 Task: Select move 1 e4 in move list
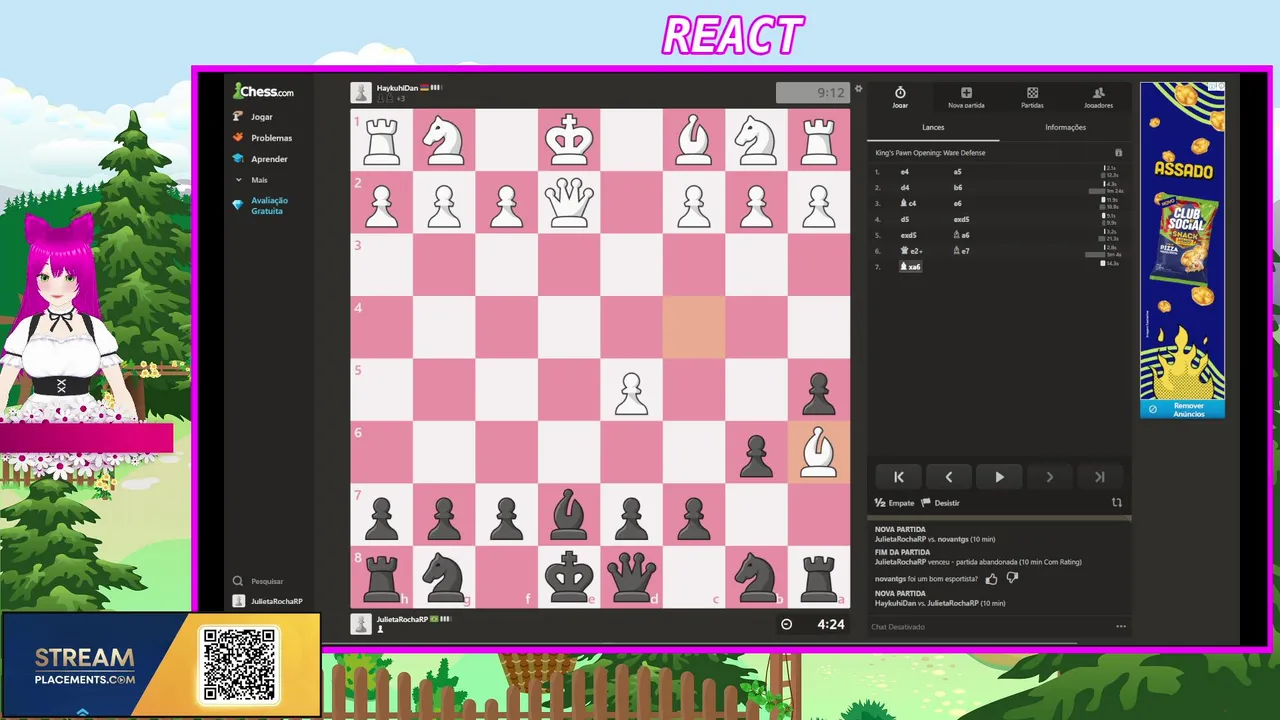pos(905,172)
